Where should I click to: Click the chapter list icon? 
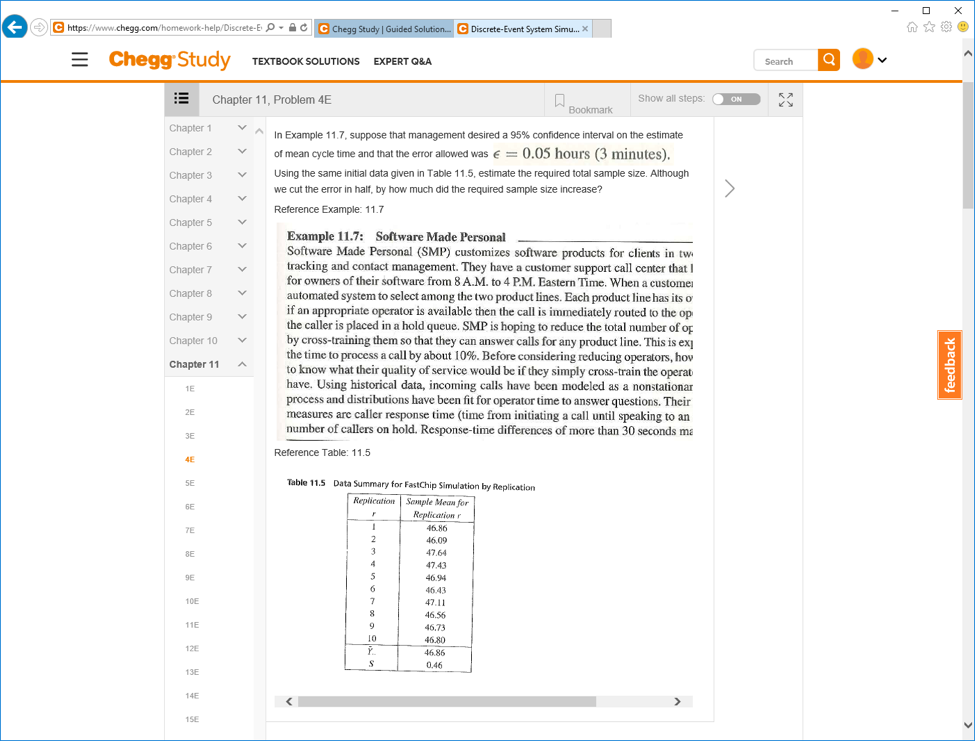[182, 99]
